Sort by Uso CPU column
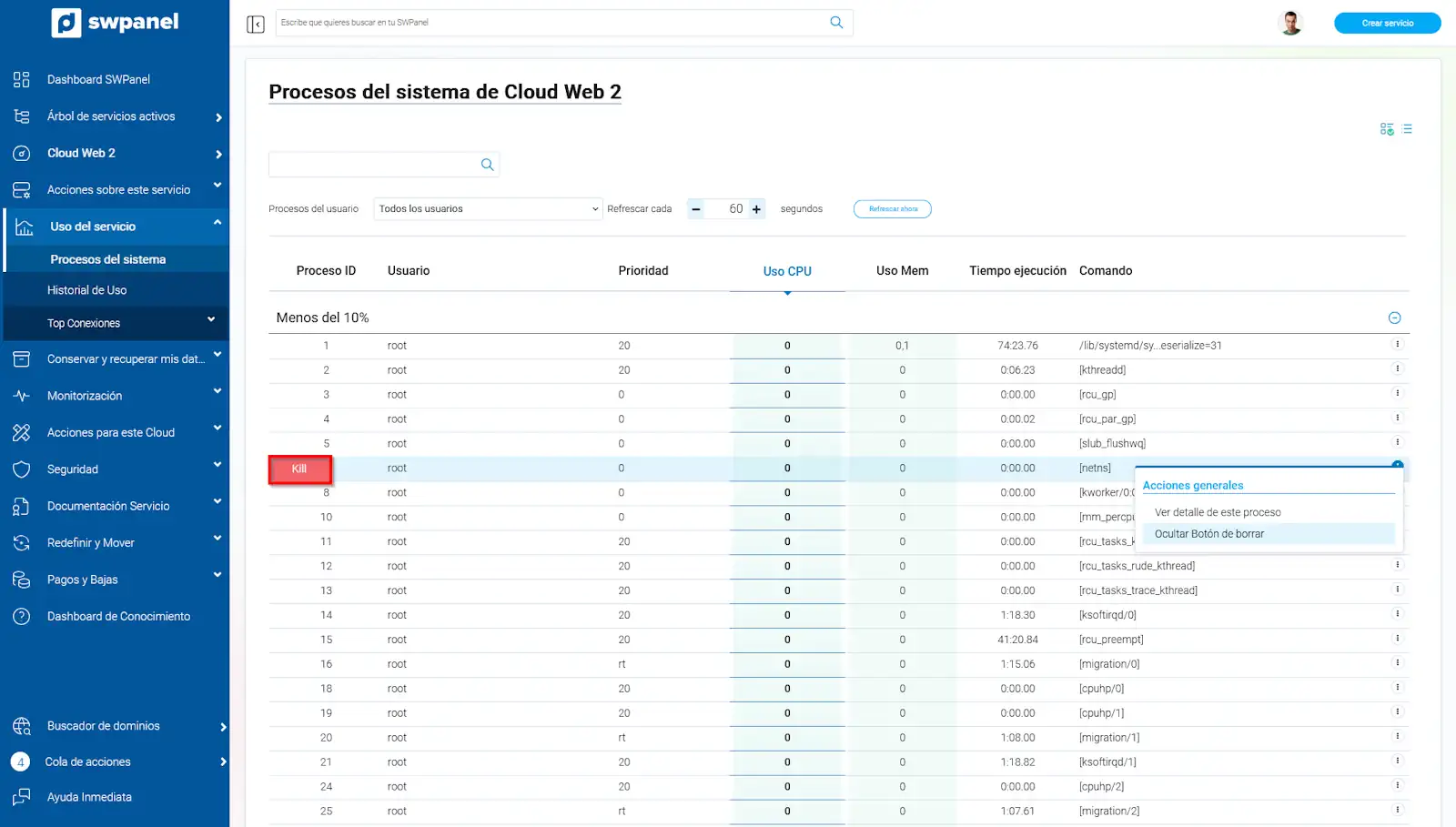Screen dimensions: 1456x827 787,271
